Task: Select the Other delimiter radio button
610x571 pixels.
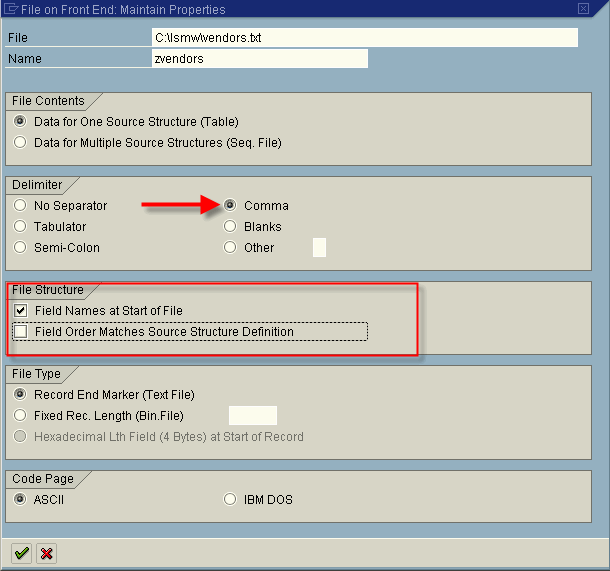Action: coord(231,247)
